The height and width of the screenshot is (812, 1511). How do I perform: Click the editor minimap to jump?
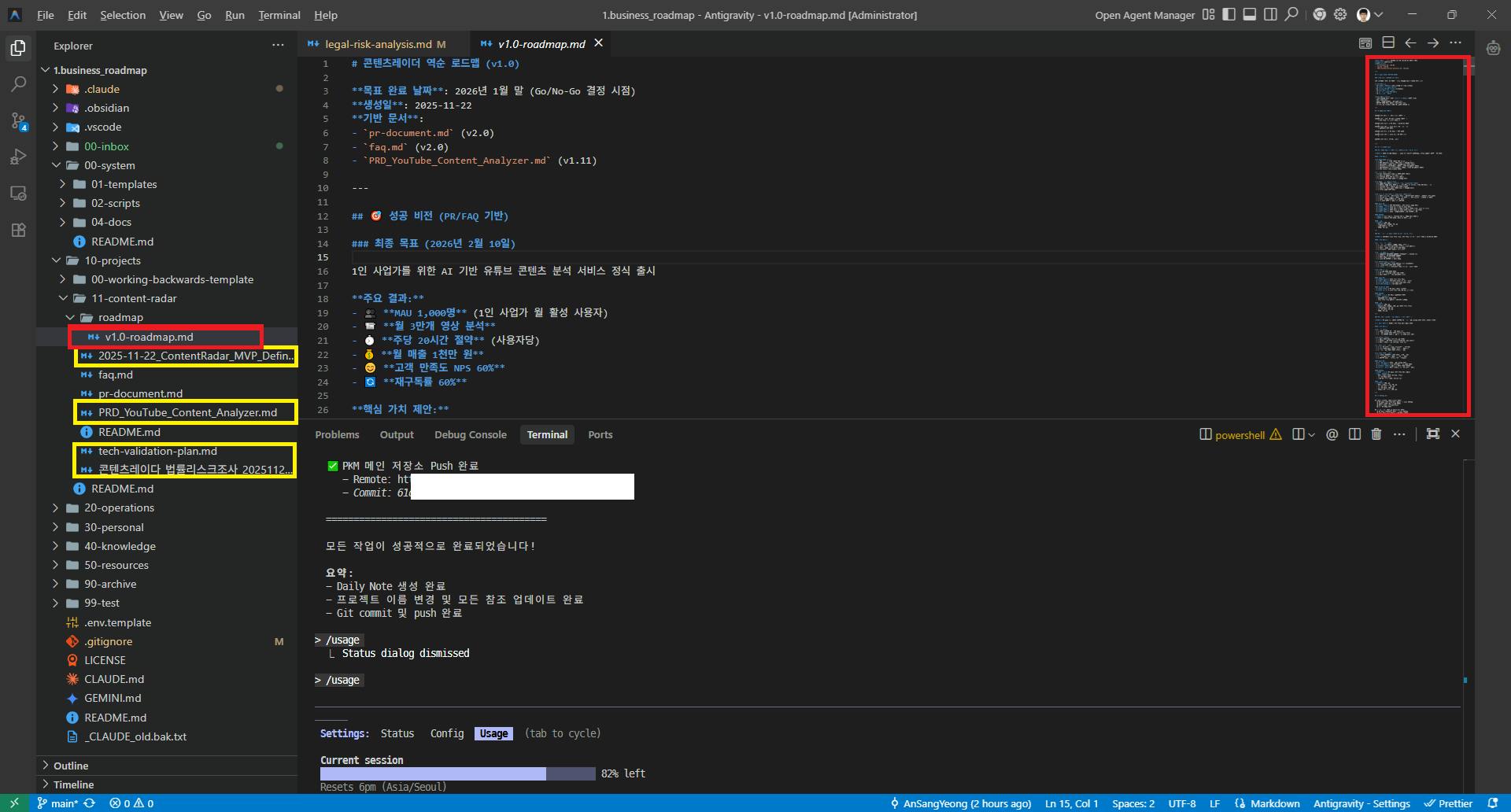(1417, 236)
